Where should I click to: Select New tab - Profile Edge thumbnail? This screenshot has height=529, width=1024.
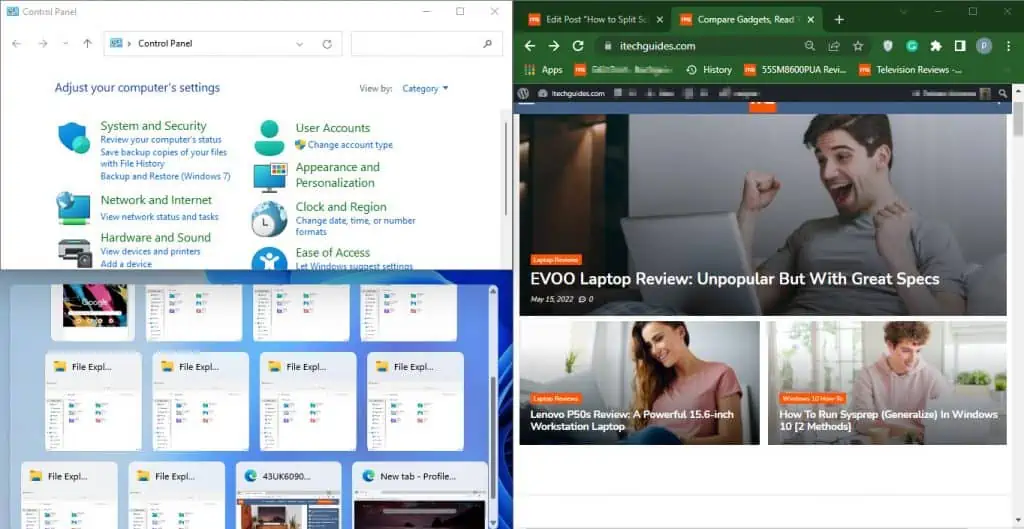(x=420, y=495)
